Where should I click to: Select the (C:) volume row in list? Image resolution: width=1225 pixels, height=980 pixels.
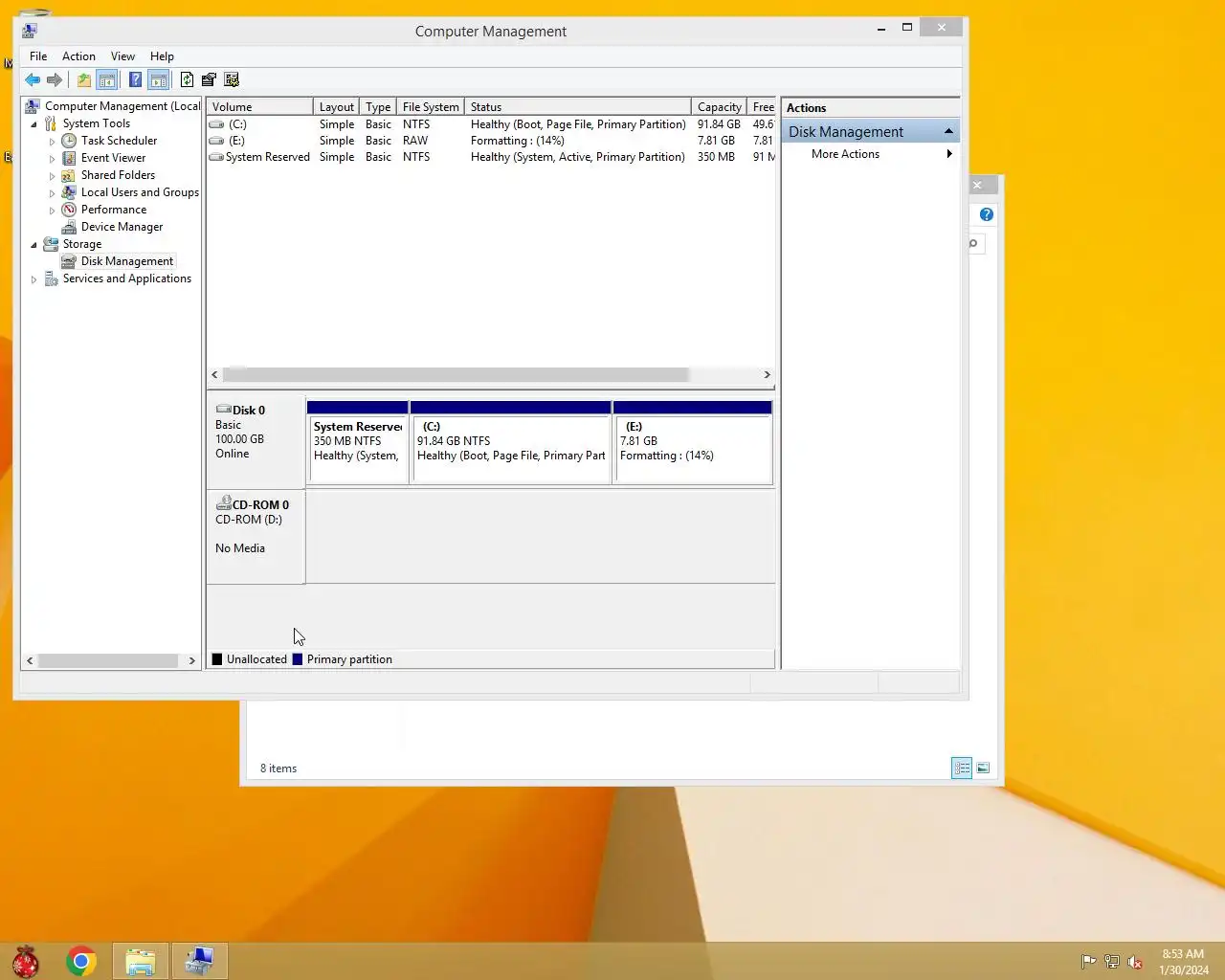(x=490, y=124)
